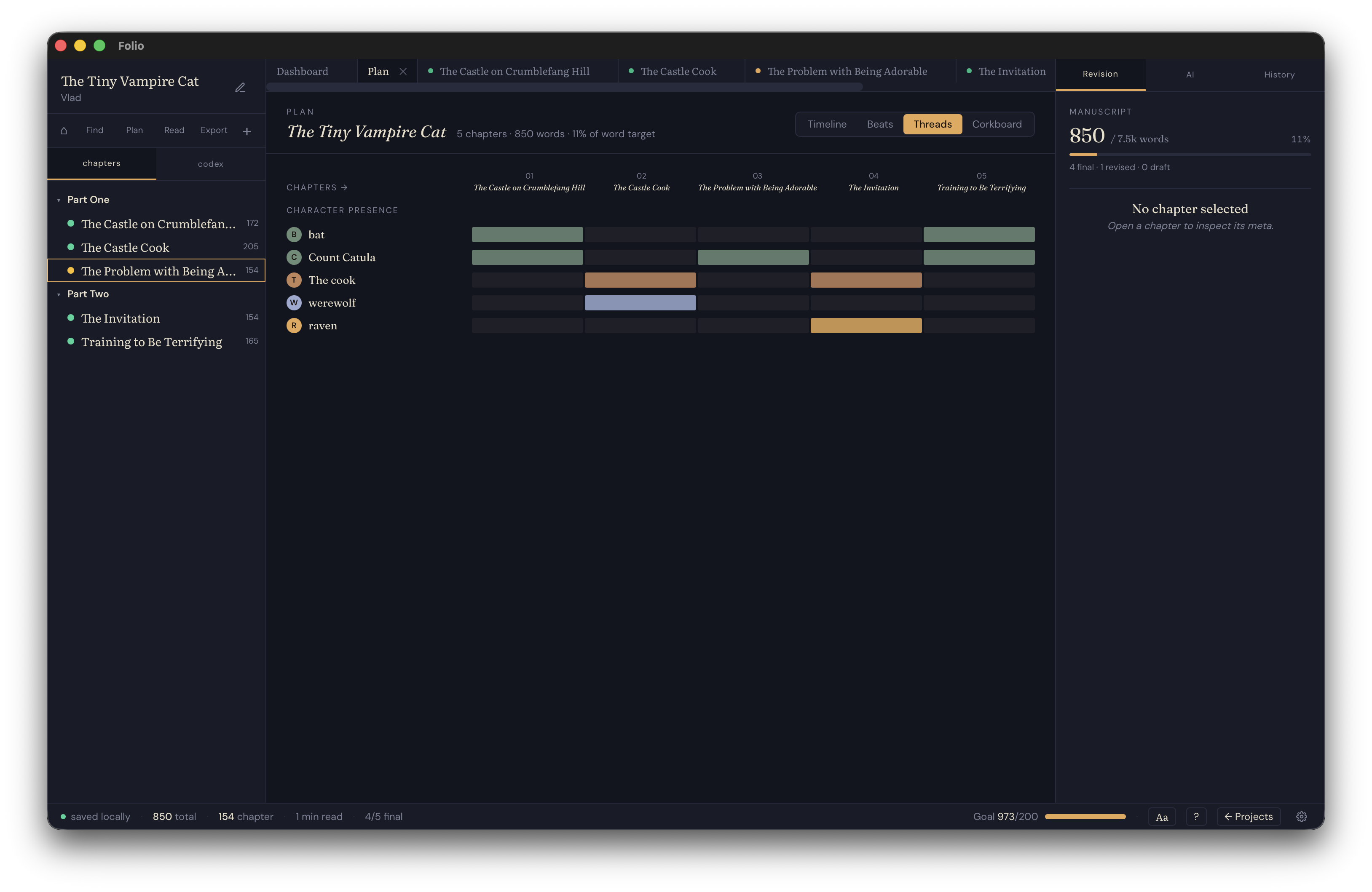
Task: Click the raven avatar R
Action: coord(294,326)
